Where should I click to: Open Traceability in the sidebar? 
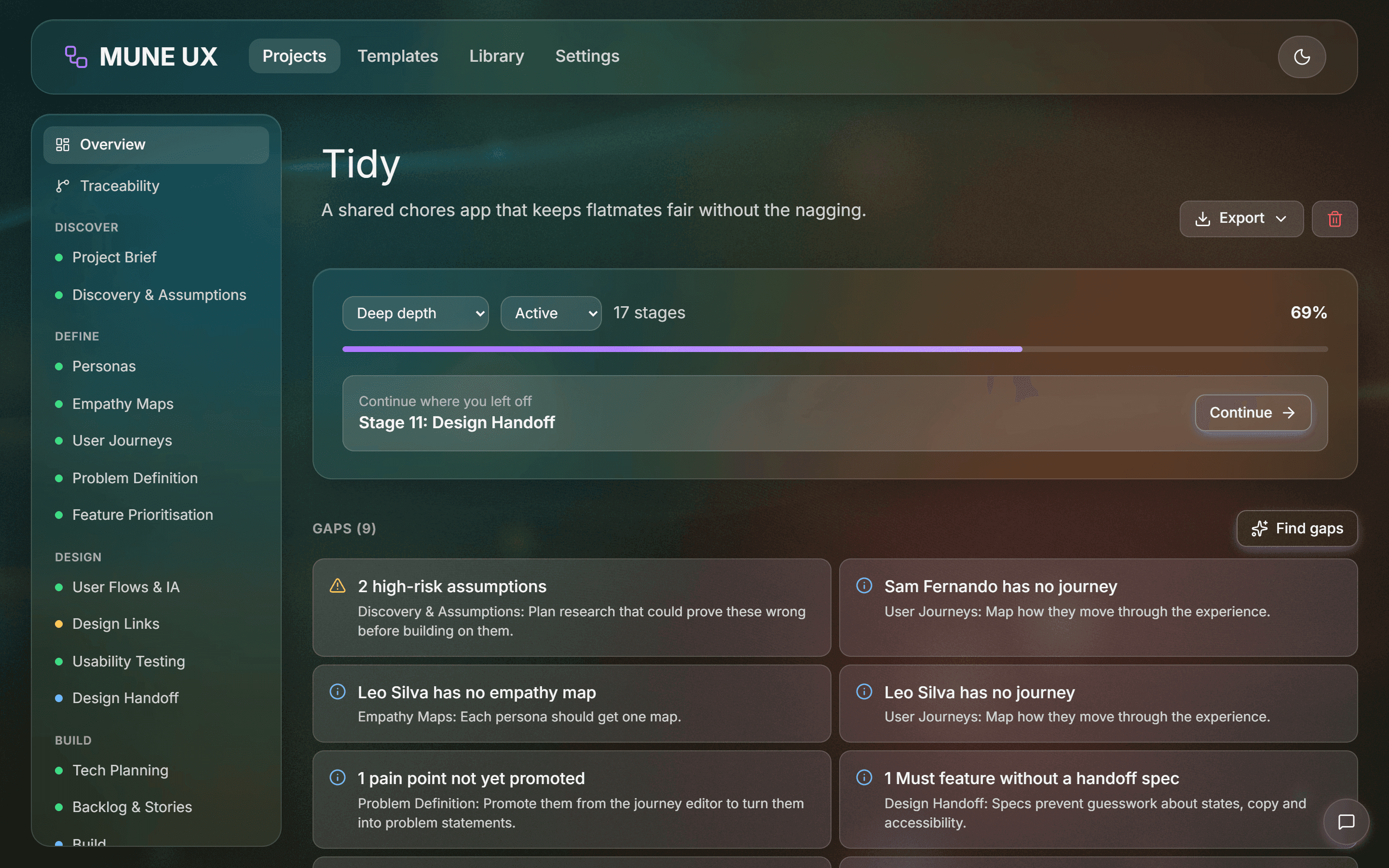(156, 186)
